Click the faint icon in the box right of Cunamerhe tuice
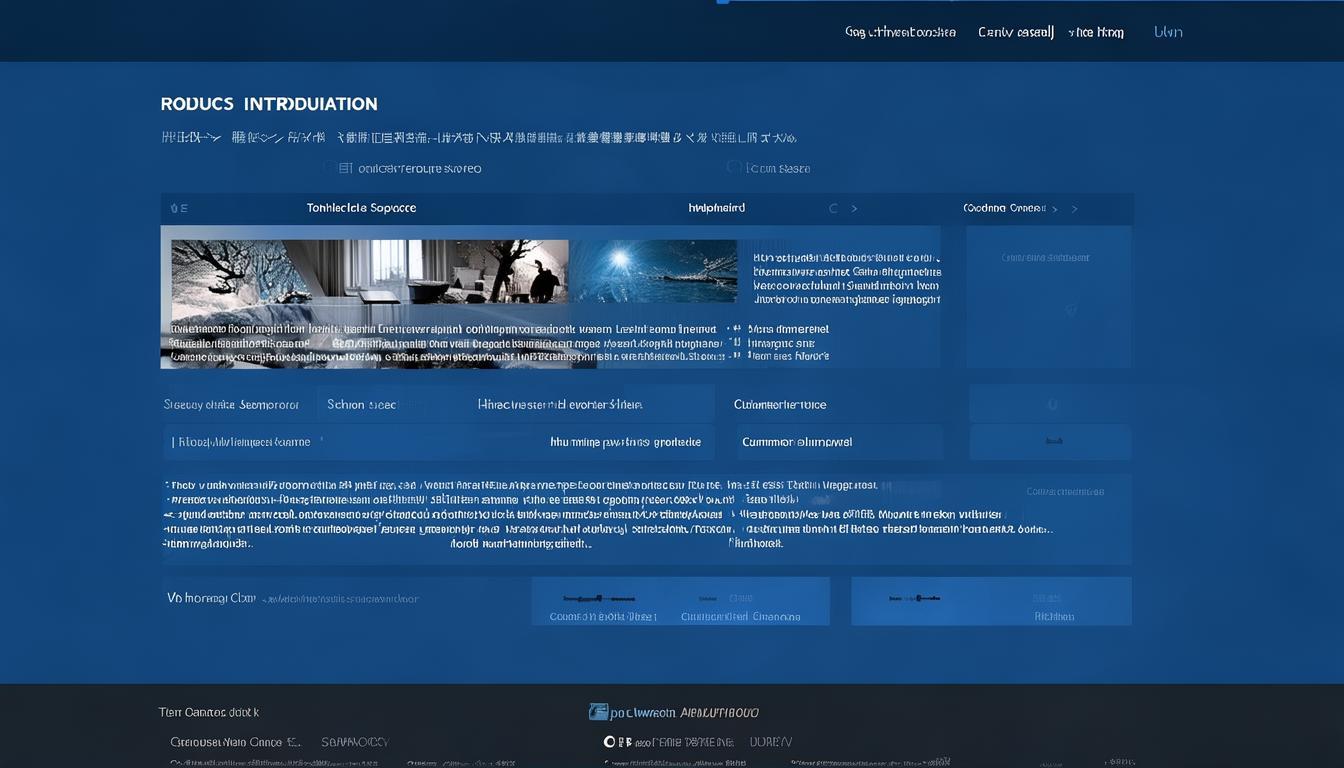 [x=1051, y=405]
